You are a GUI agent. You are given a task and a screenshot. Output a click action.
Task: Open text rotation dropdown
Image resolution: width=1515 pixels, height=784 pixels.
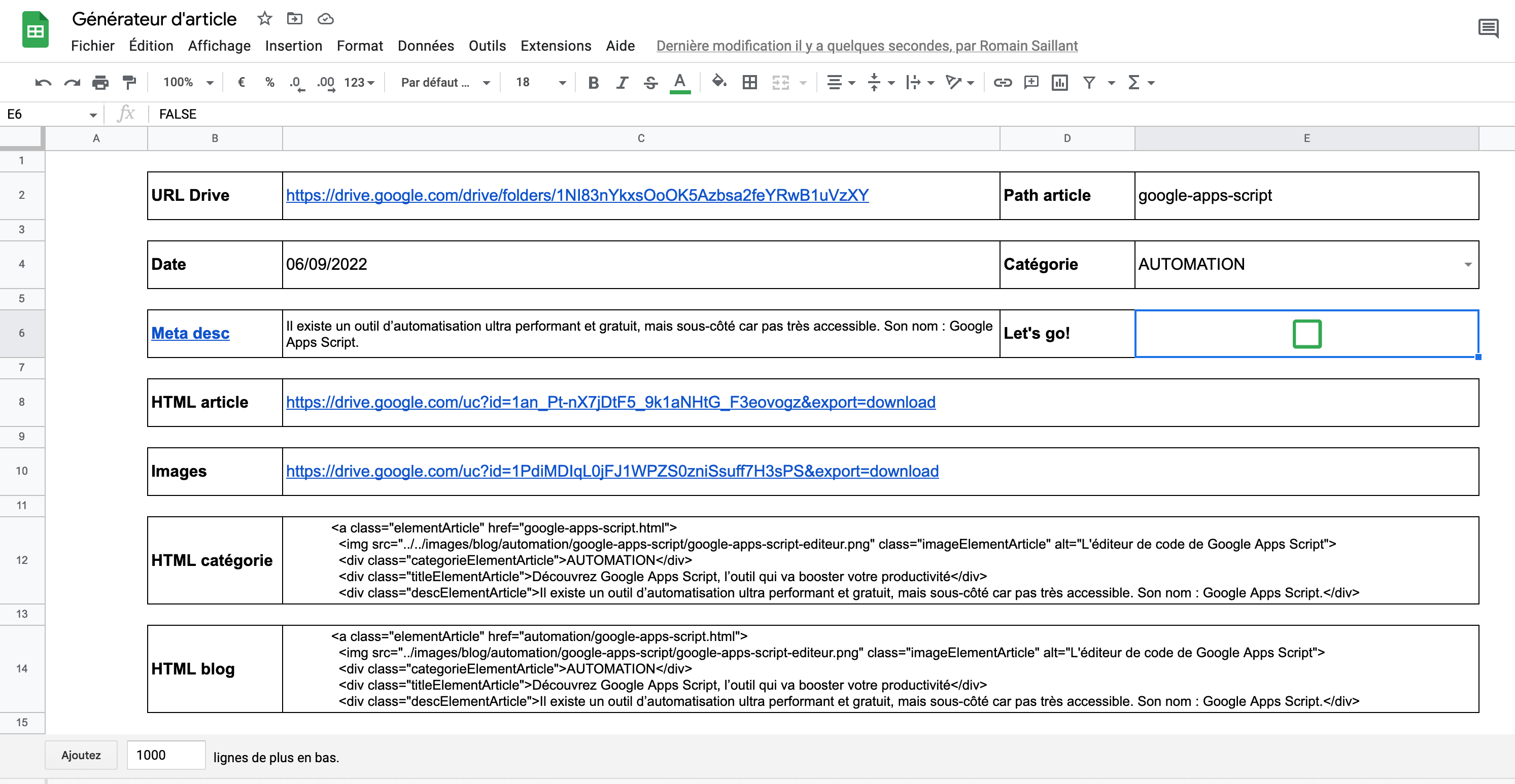coord(959,83)
